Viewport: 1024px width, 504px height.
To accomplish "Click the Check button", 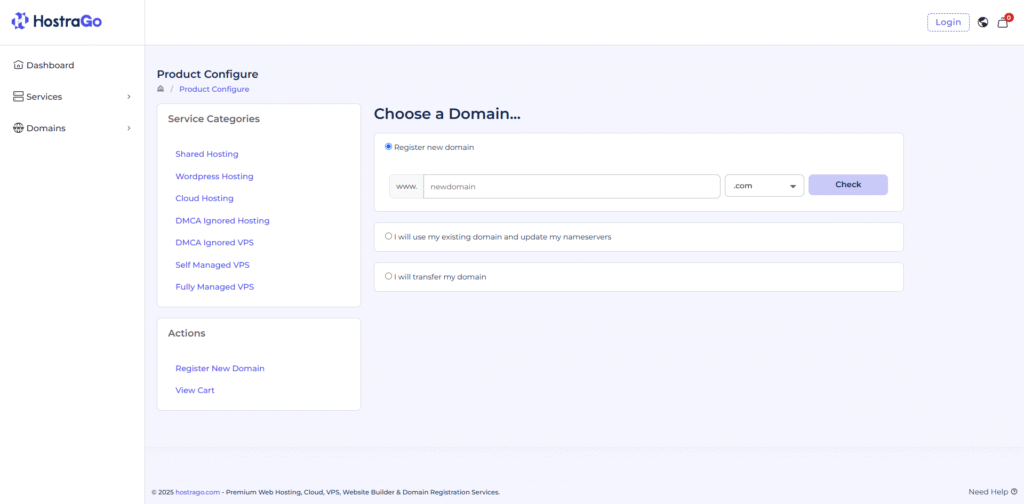I will [x=848, y=185].
